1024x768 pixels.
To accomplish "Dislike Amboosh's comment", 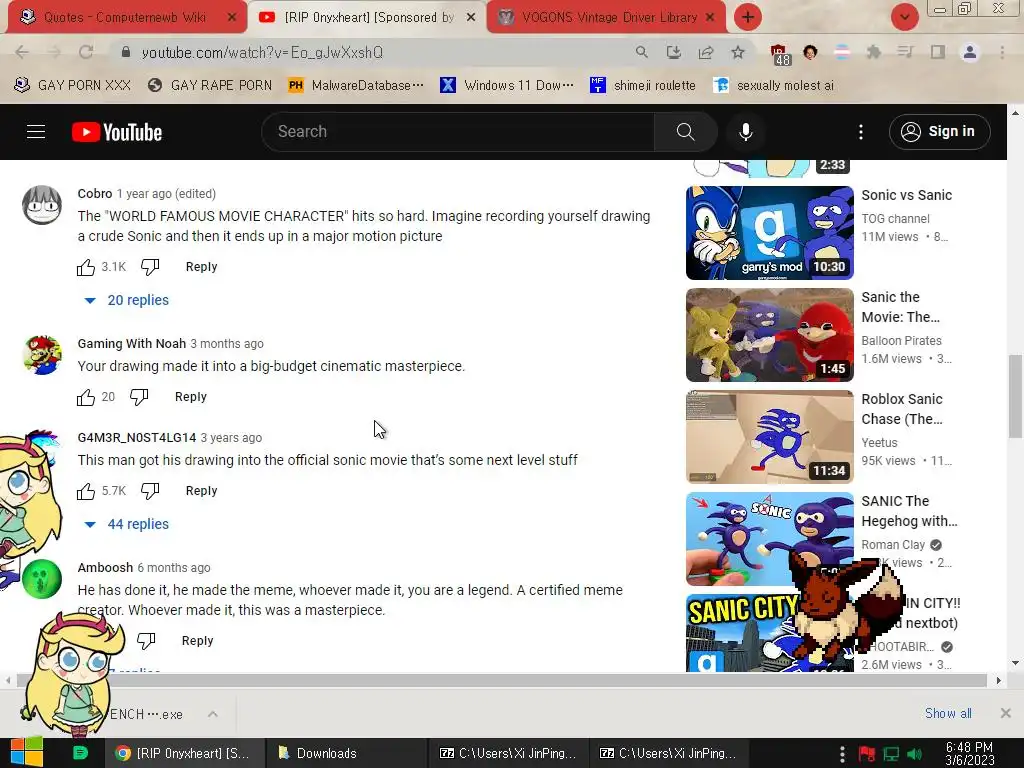I will [x=146, y=641].
